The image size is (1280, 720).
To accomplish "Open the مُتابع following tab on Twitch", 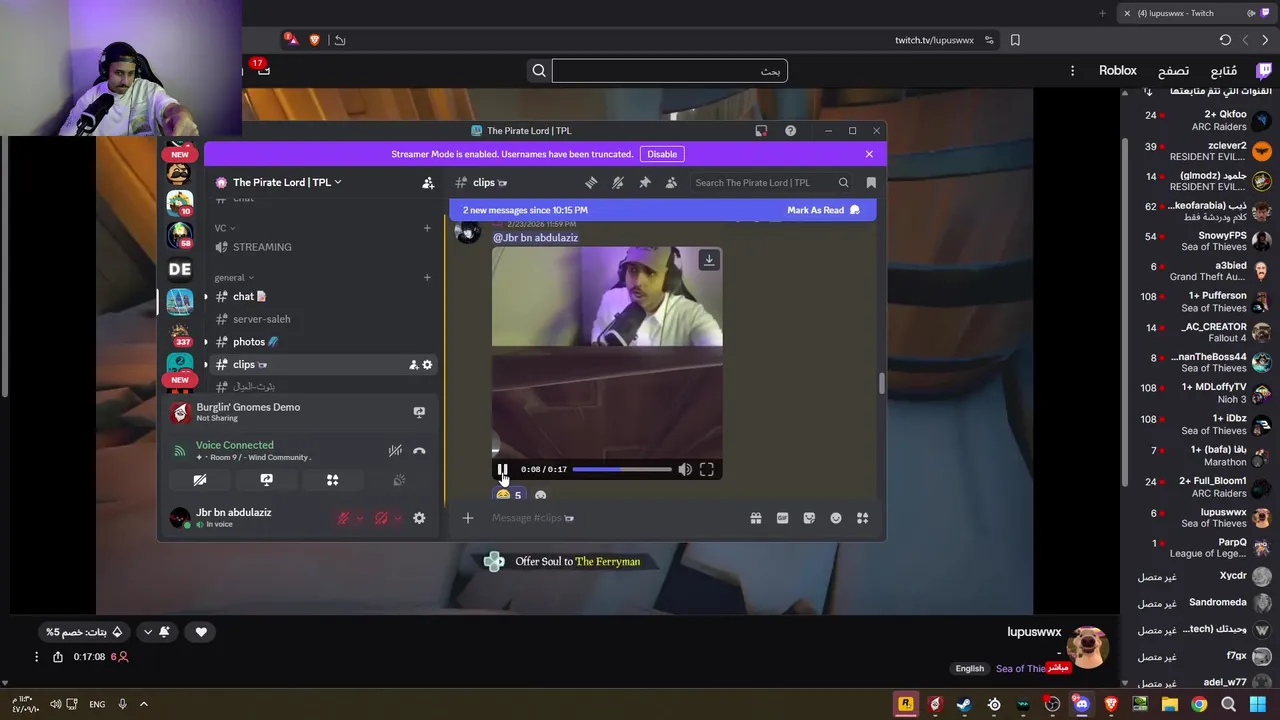I will (1224, 71).
